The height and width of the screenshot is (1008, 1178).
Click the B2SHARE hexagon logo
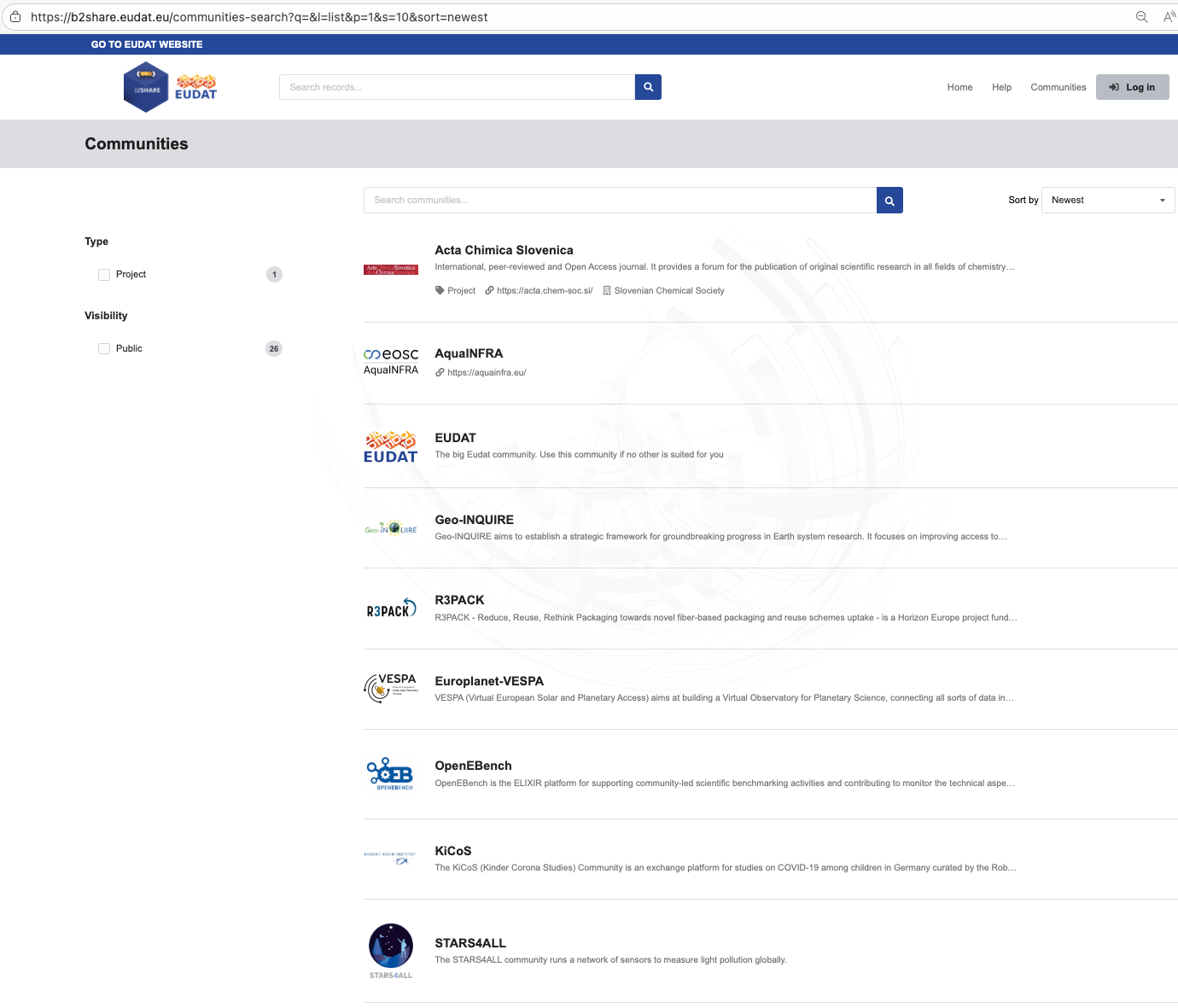pos(146,87)
